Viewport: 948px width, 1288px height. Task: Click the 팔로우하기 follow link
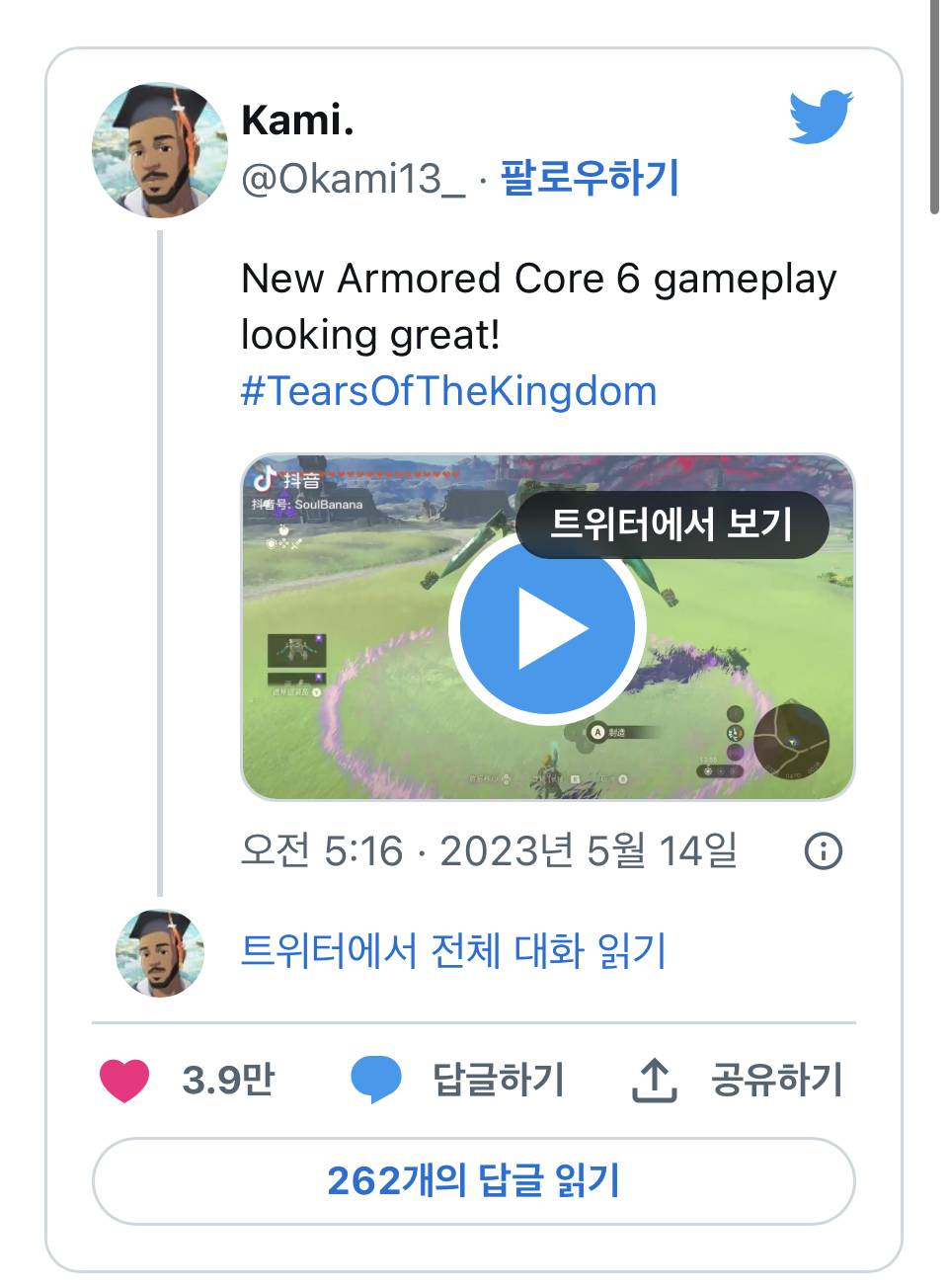[590, 178]
